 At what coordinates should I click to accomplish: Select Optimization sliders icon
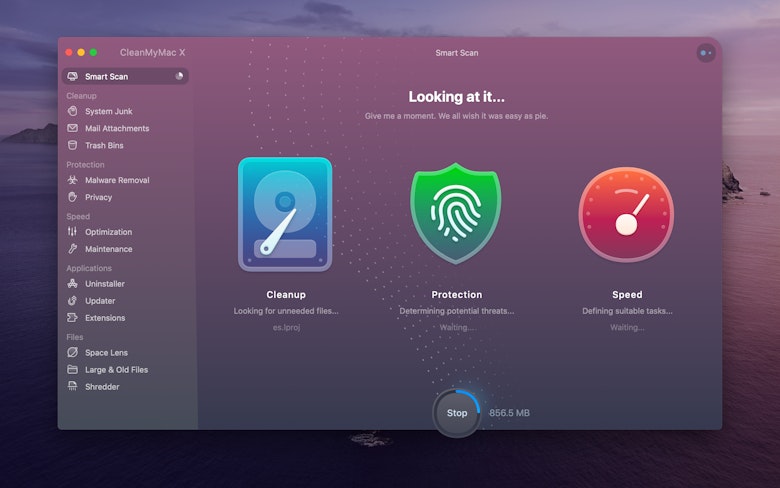click(x=73, y=232)
